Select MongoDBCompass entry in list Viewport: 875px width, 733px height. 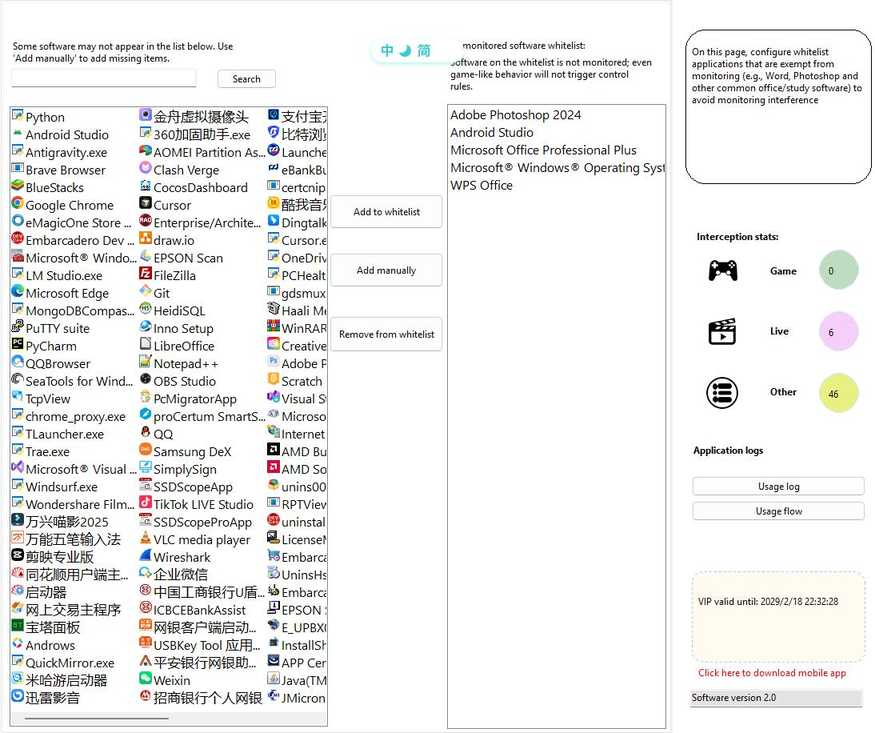click(73, 311)
